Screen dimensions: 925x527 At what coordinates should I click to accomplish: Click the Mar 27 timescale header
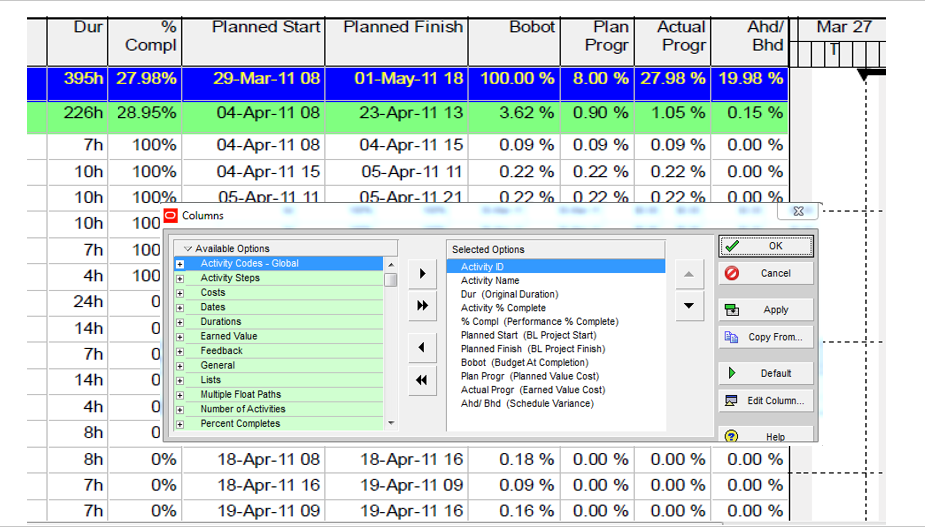click(843, 28)
